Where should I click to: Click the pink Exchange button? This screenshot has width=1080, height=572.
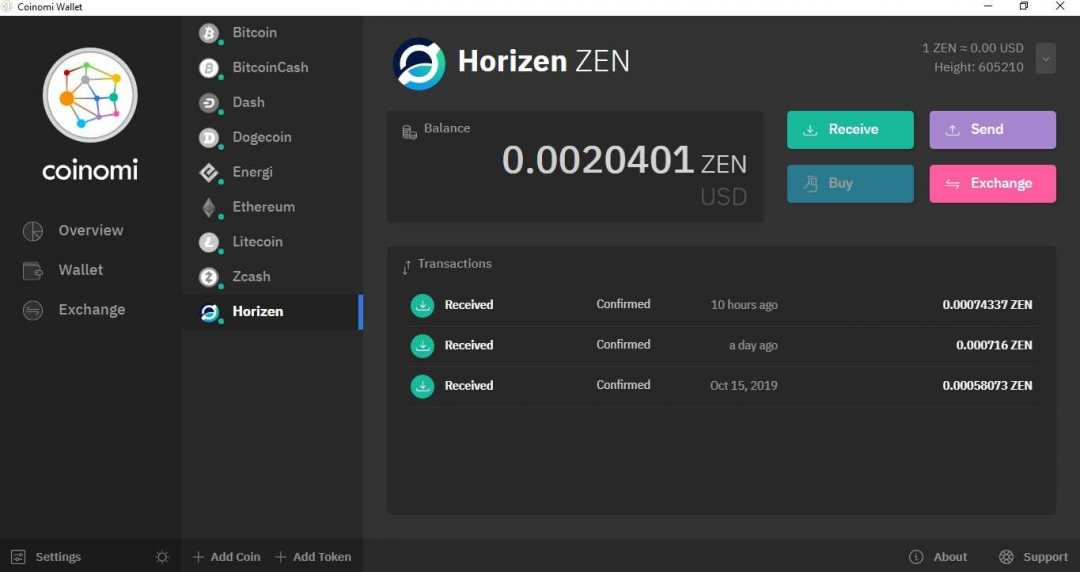point(992,184)
